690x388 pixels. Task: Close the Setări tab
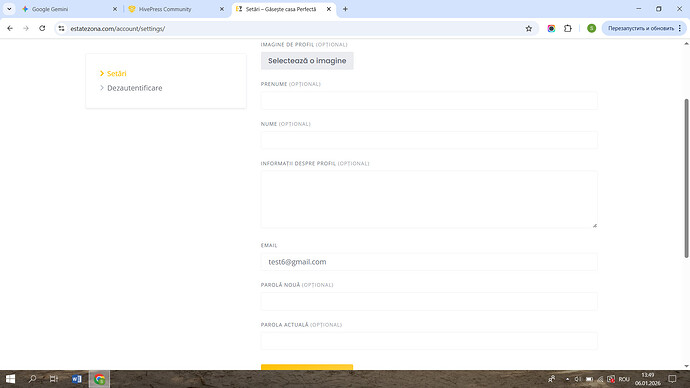point(329,9)
